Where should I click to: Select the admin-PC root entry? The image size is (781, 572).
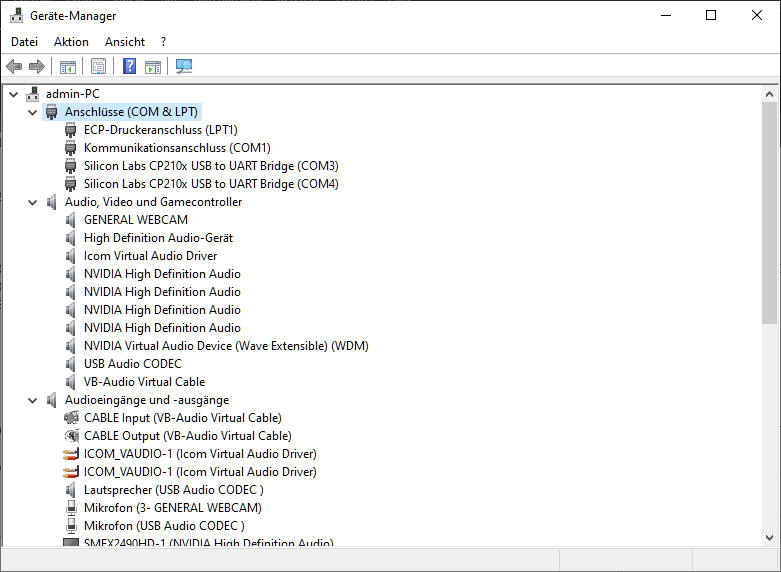point(73,94)
